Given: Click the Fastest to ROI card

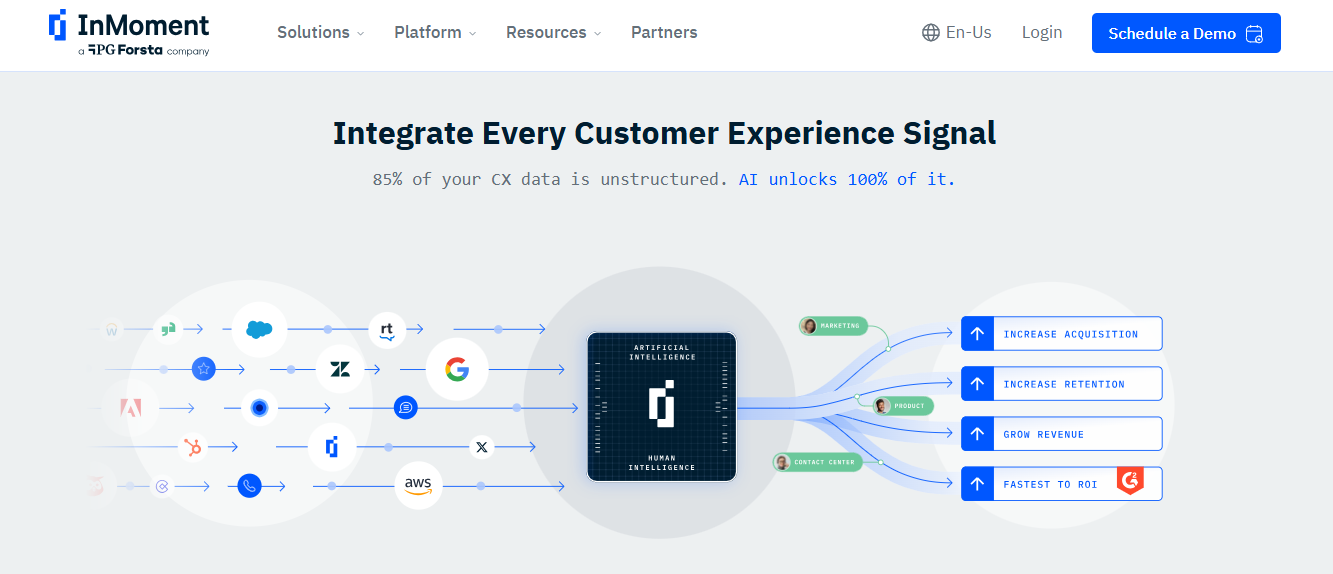Looking at the screenshot, I should tap(1061, 484).
